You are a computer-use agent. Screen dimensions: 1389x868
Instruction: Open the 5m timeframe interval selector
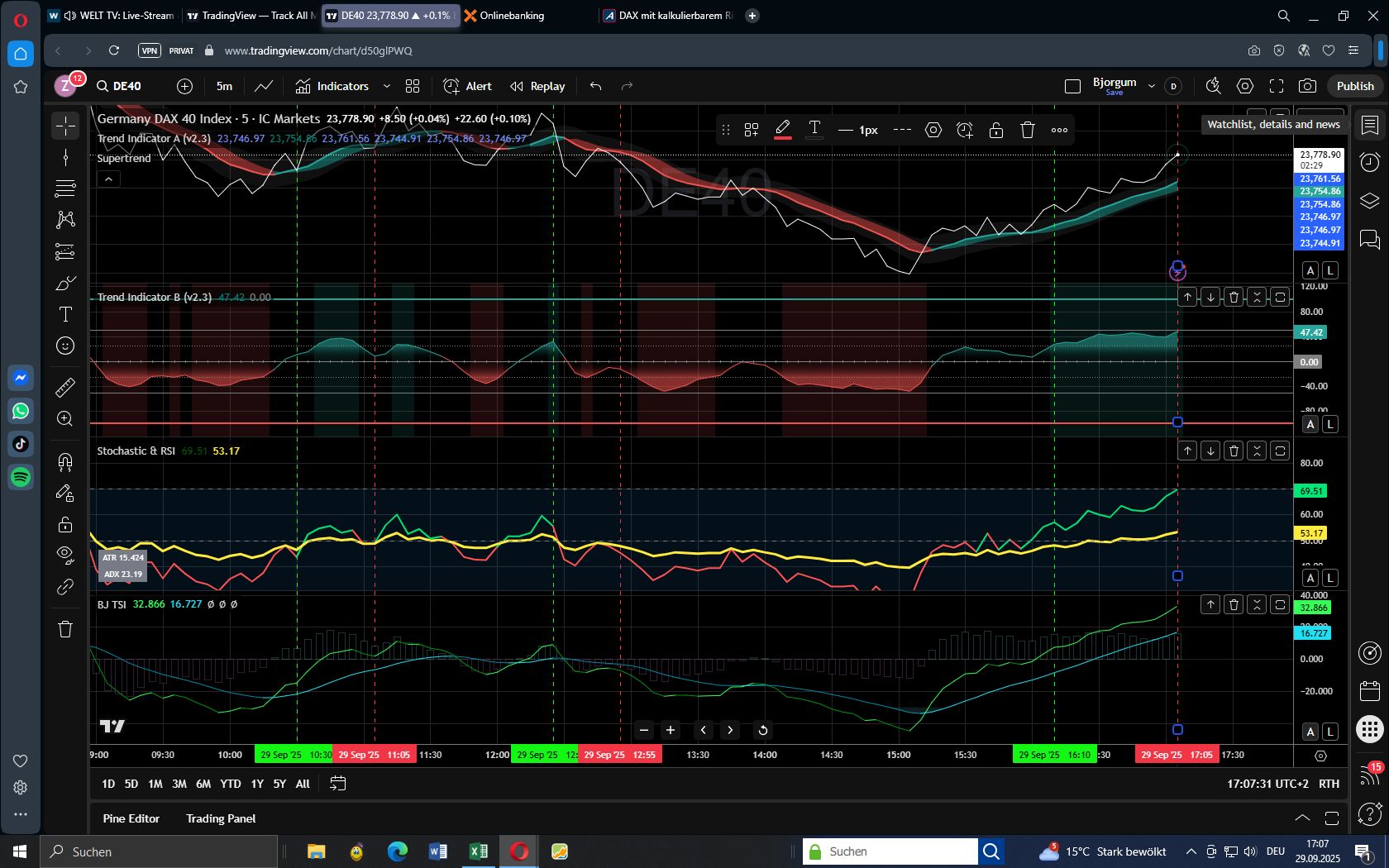pyautogui.click(x=224, y=86)
